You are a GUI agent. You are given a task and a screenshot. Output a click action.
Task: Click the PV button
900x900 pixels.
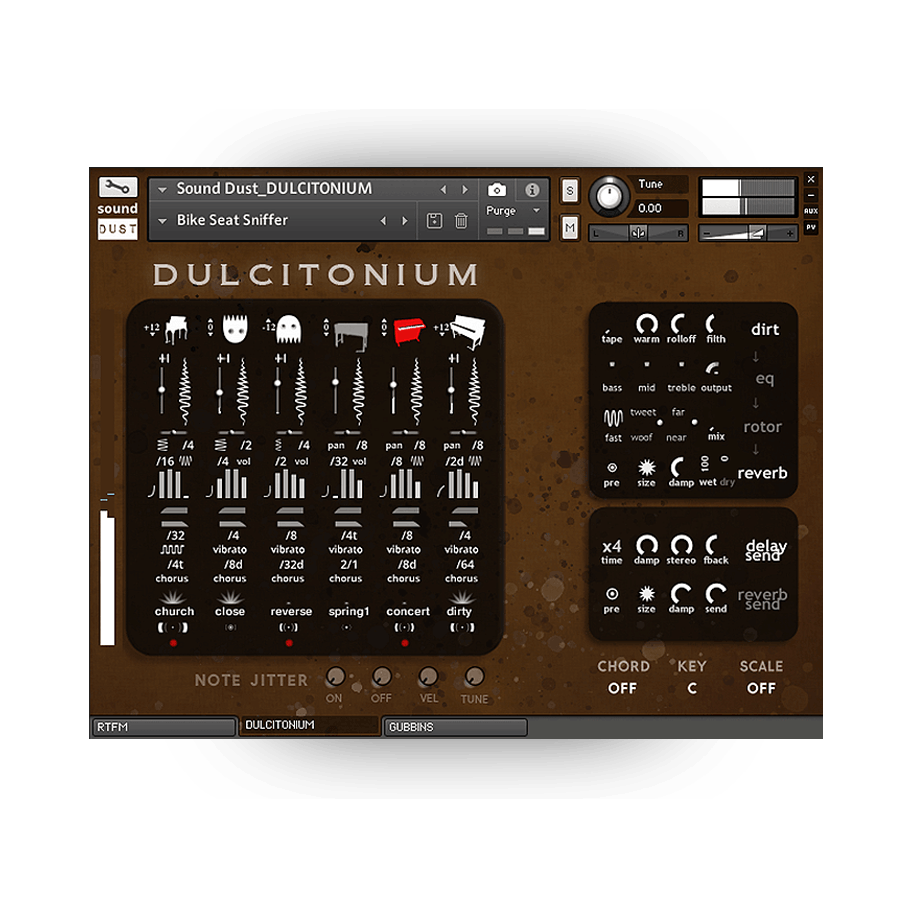(810, 227)
